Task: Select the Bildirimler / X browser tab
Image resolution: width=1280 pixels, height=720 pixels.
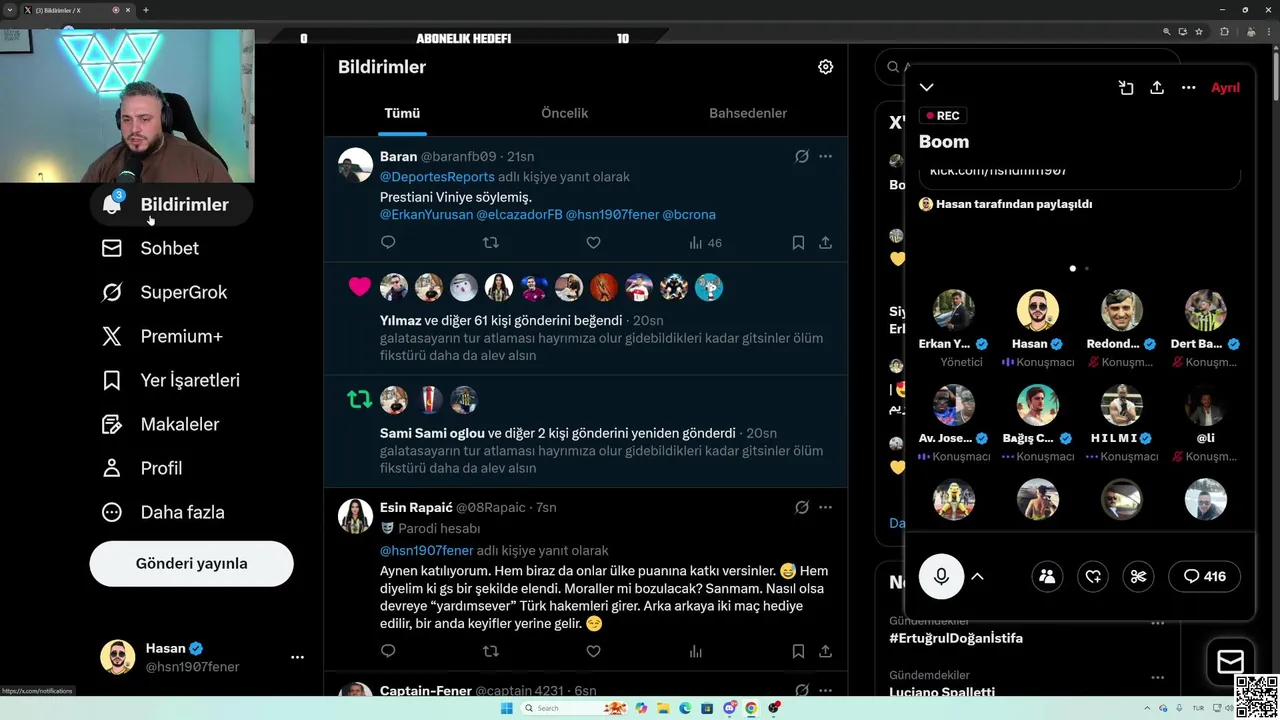Action: coord(78,10)
